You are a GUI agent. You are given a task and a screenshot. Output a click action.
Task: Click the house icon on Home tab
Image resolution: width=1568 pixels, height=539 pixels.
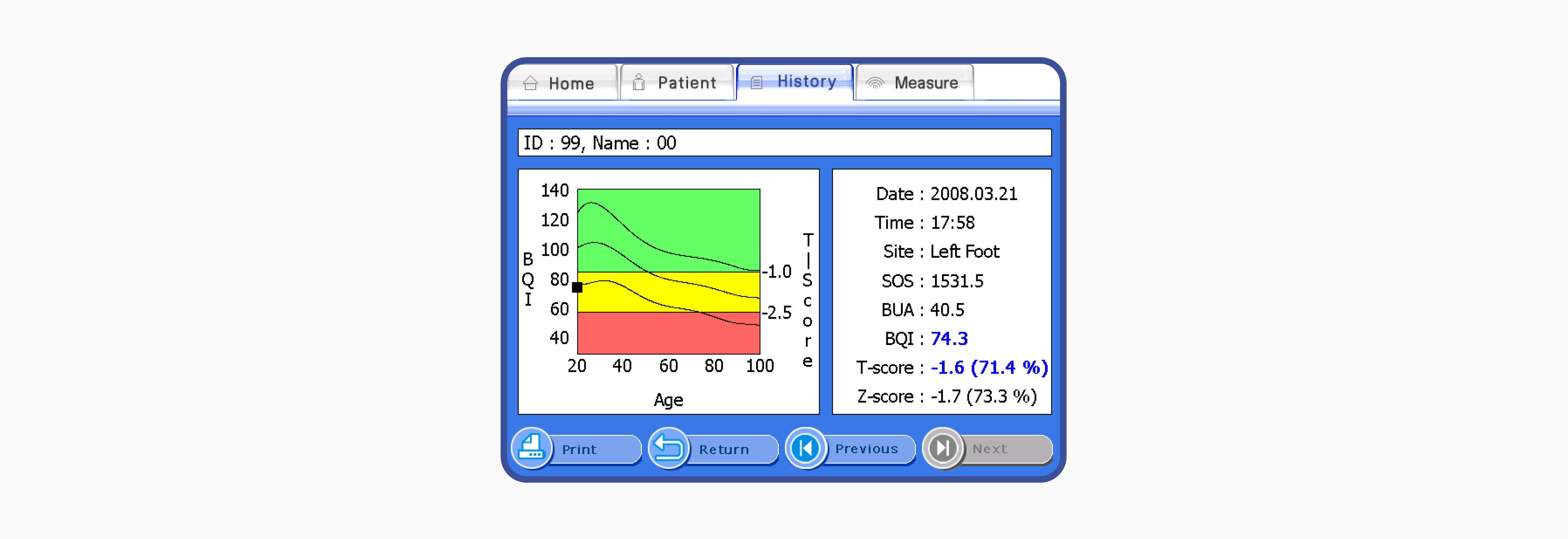(530, 83)
